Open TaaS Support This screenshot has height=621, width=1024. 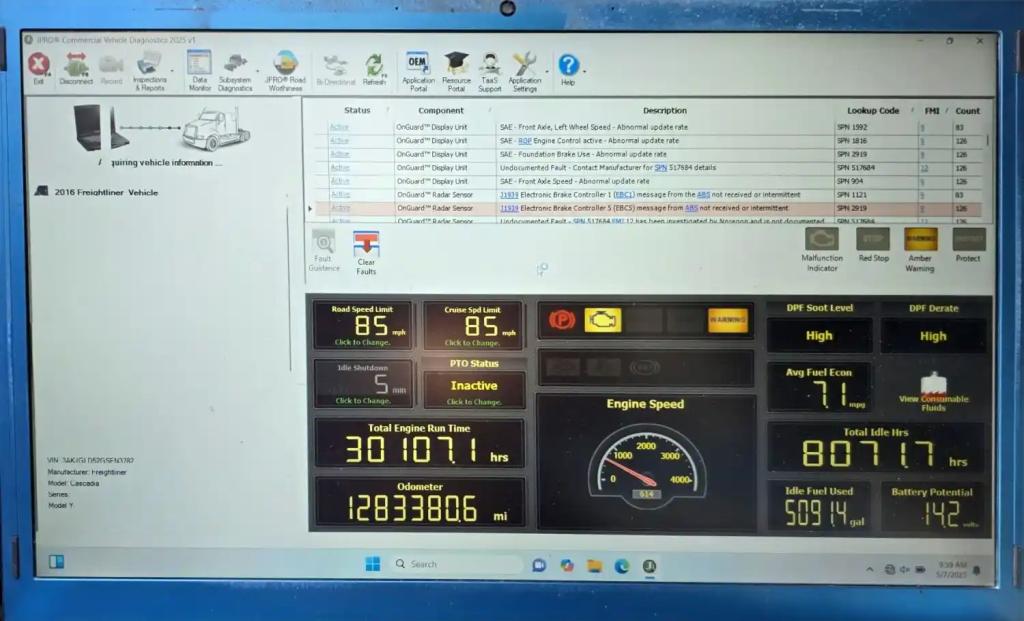coord(490,66)
